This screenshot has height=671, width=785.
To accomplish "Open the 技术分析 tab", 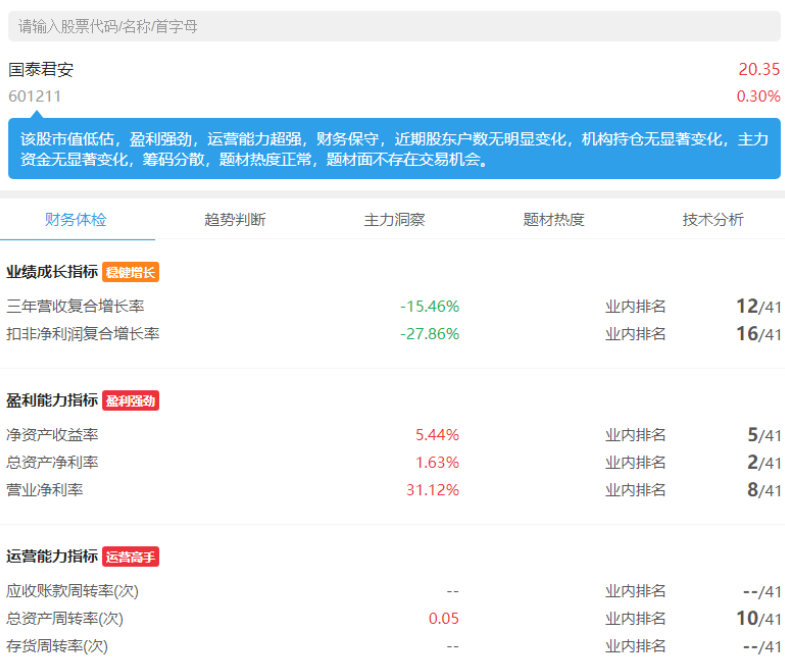I will pos(713,220).
